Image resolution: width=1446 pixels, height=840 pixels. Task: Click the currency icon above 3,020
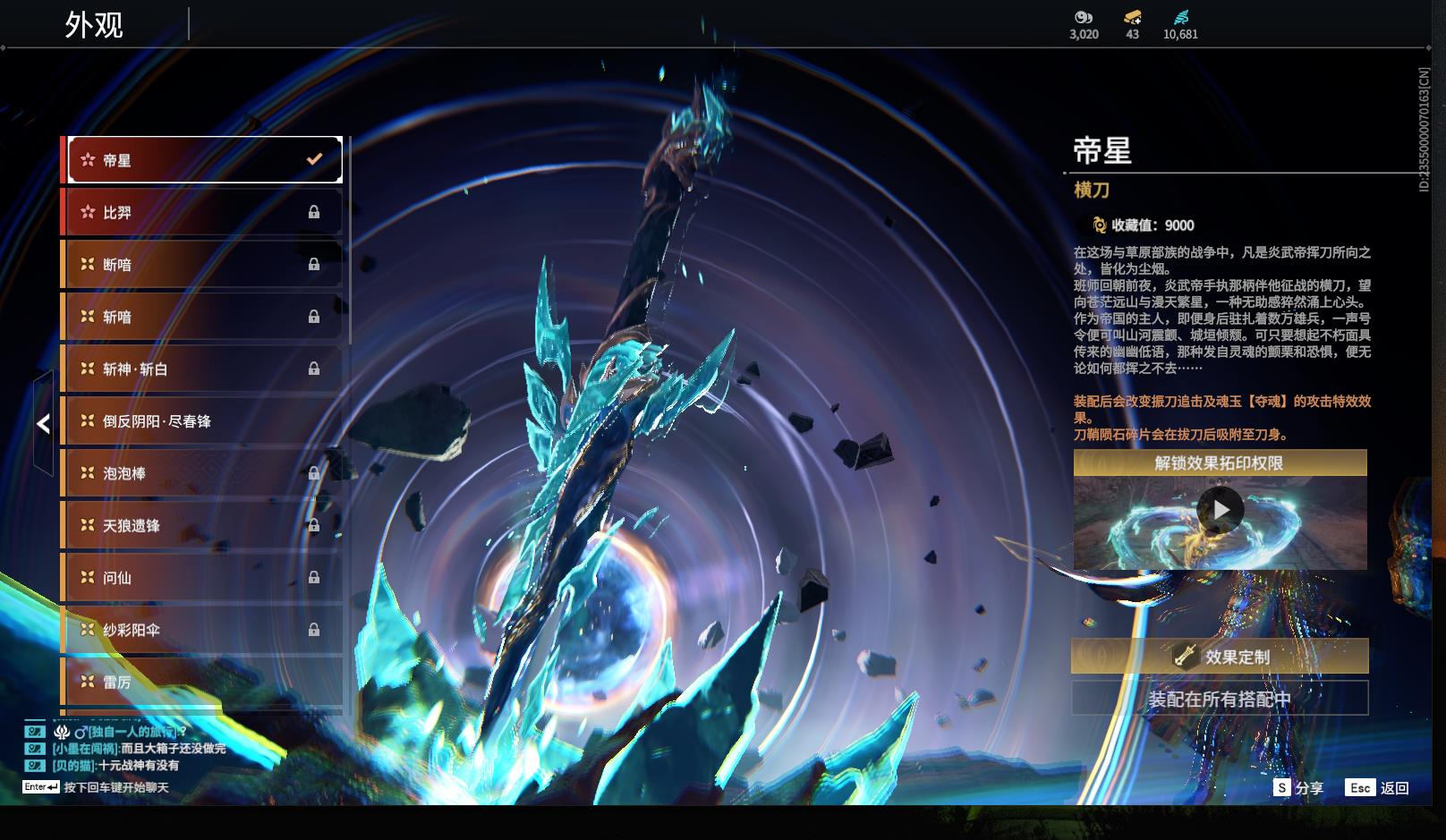coord(1084,17)
